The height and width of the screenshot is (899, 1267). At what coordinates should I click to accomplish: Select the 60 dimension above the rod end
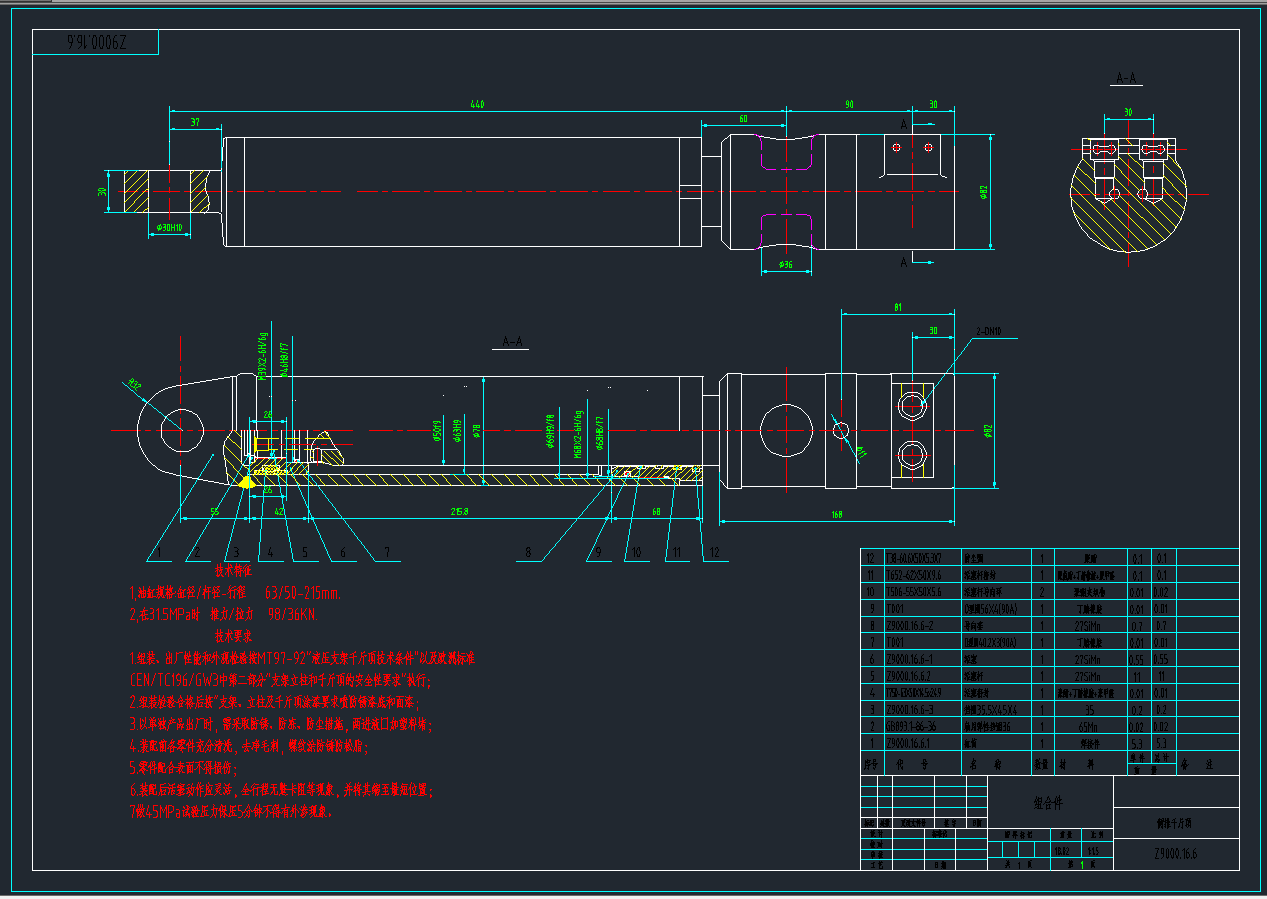pos(743,119)
